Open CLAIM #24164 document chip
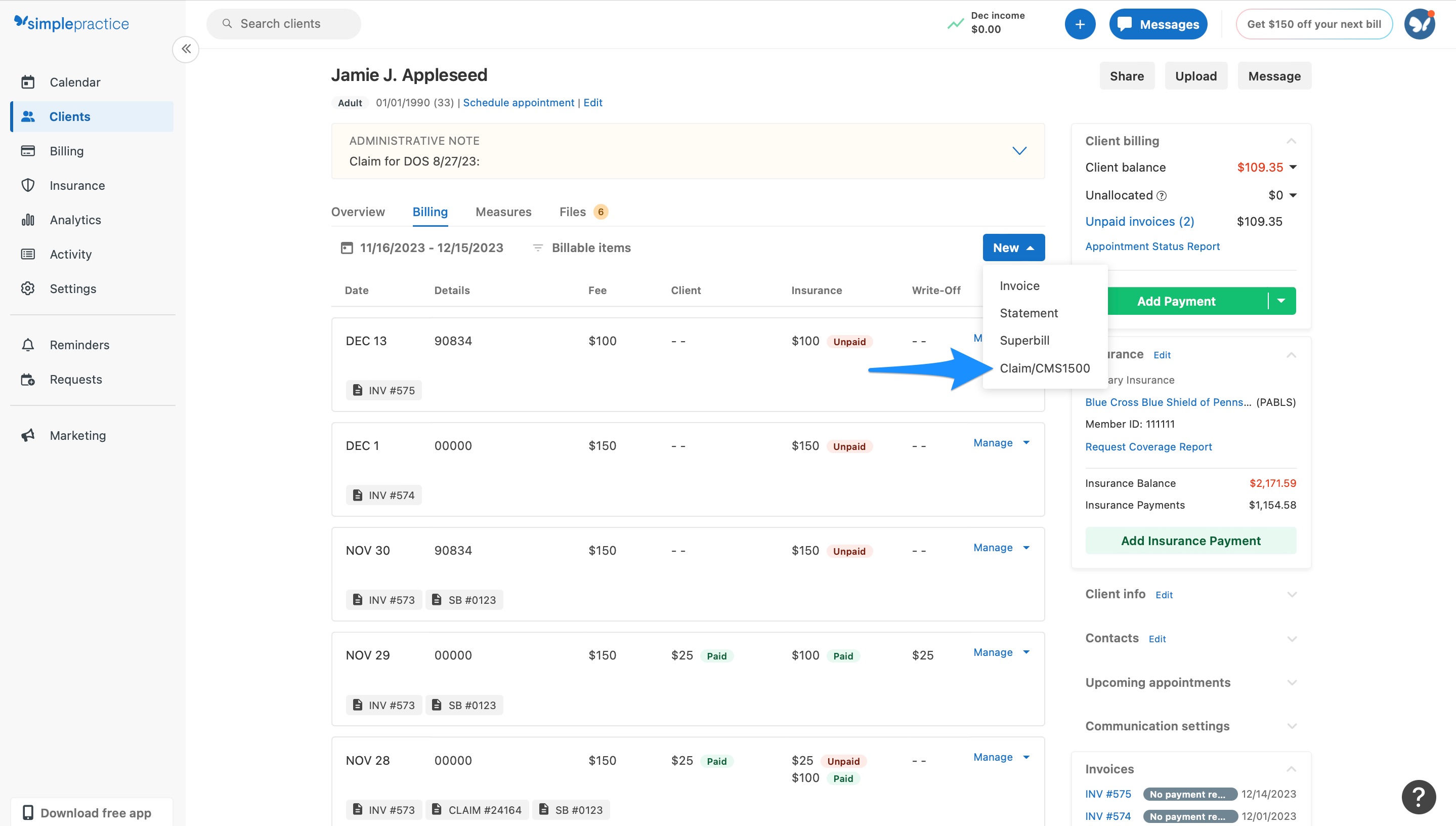This screenshot has width=1456, height=826. click(x=478, y=810)
